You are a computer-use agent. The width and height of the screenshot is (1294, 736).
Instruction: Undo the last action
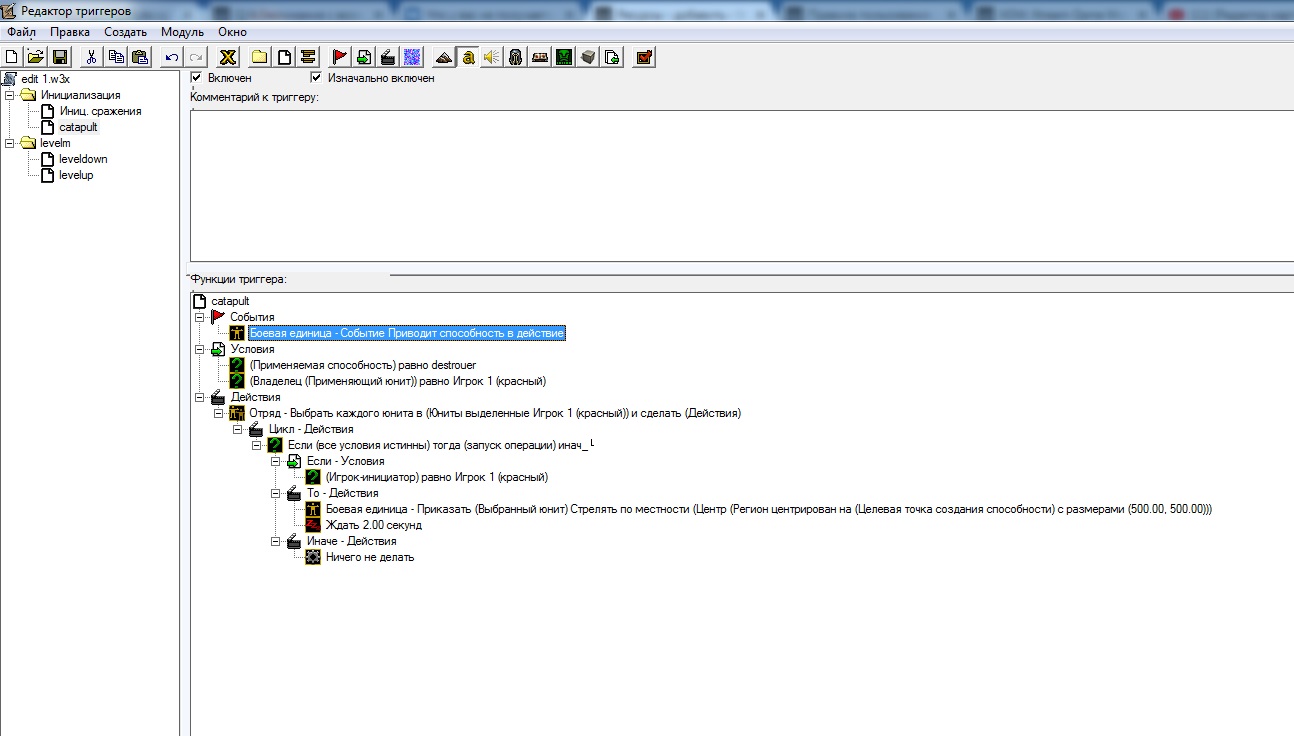172,57
